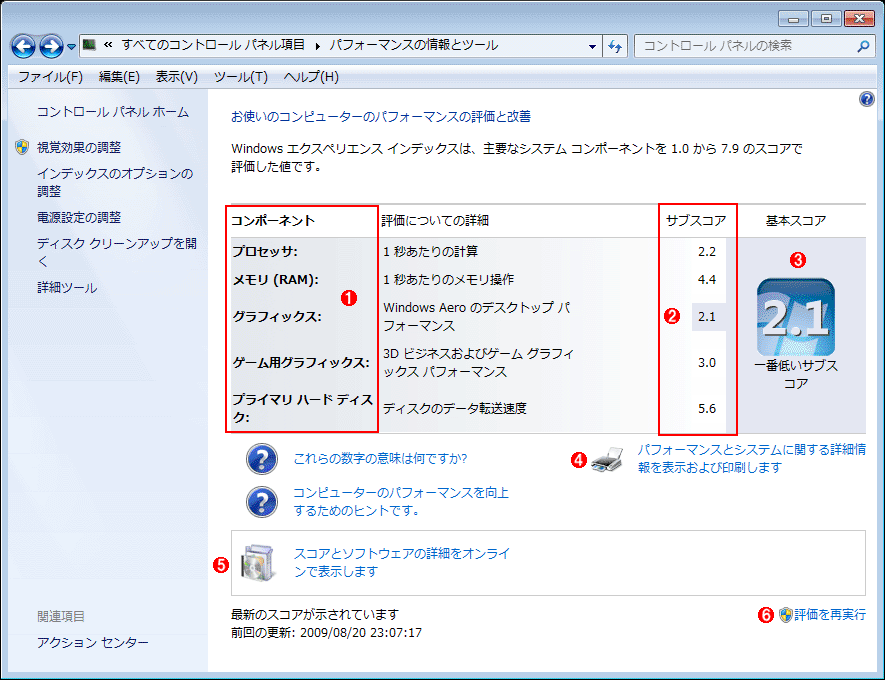
Task: Open スコアとソフトウェアの詳細をオンライン link
Action: pyautogui.click(x=401, y=563)
